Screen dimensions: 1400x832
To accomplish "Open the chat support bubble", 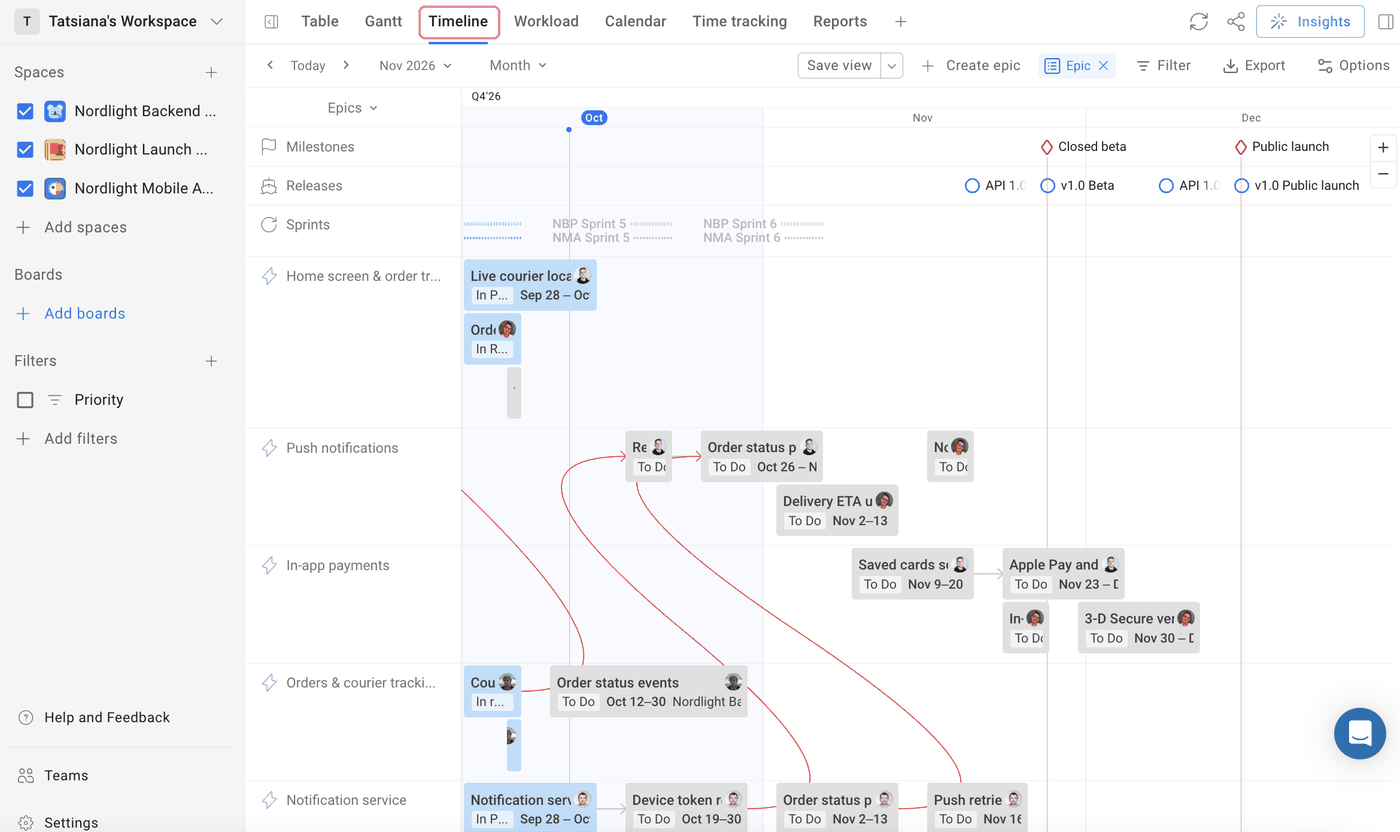I will tap(1360, 733).
